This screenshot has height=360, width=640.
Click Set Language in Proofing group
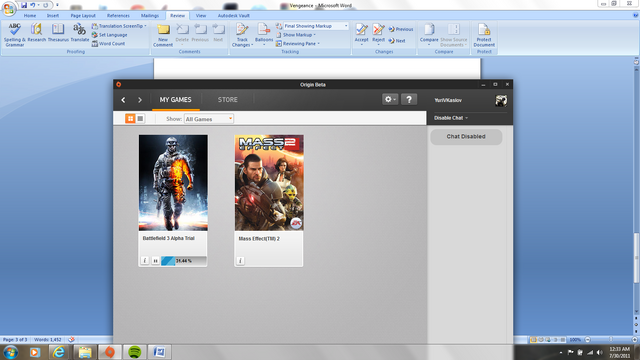[109, 35]
